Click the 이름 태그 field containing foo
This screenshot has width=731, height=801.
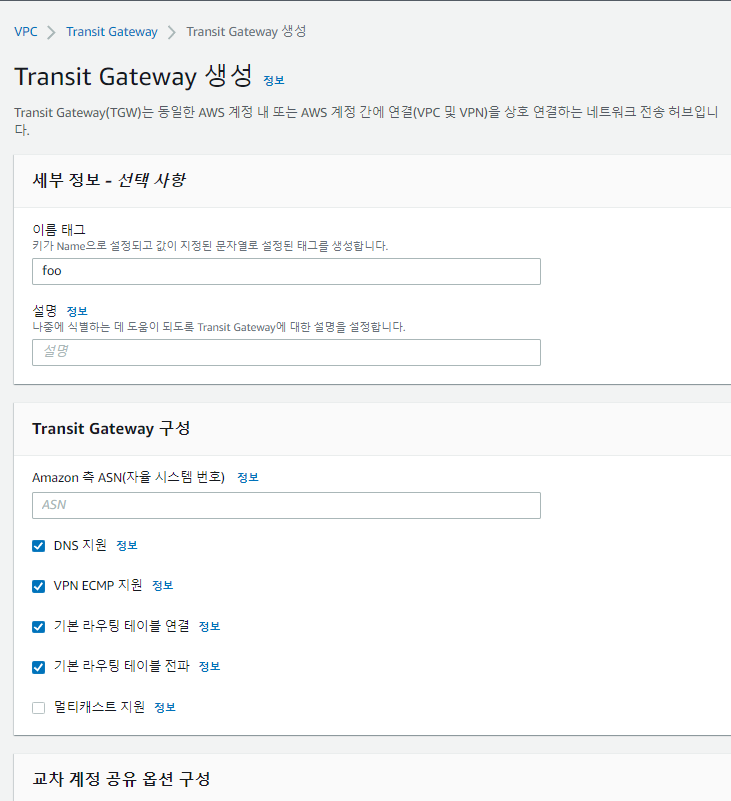(x=286, y=271)
